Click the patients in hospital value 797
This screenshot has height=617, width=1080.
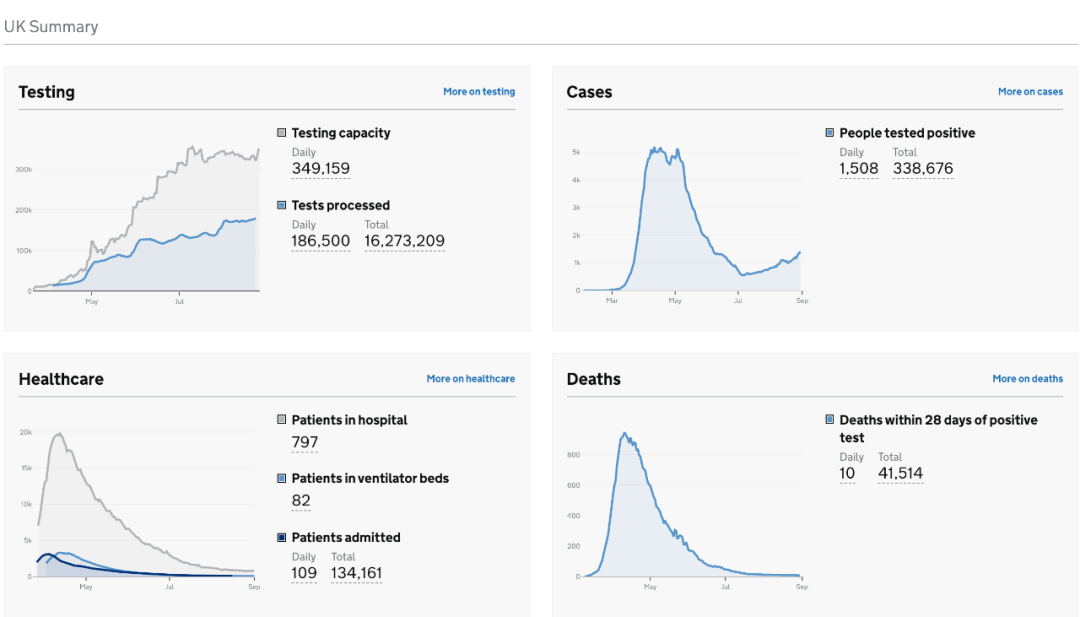coord(304,442)
